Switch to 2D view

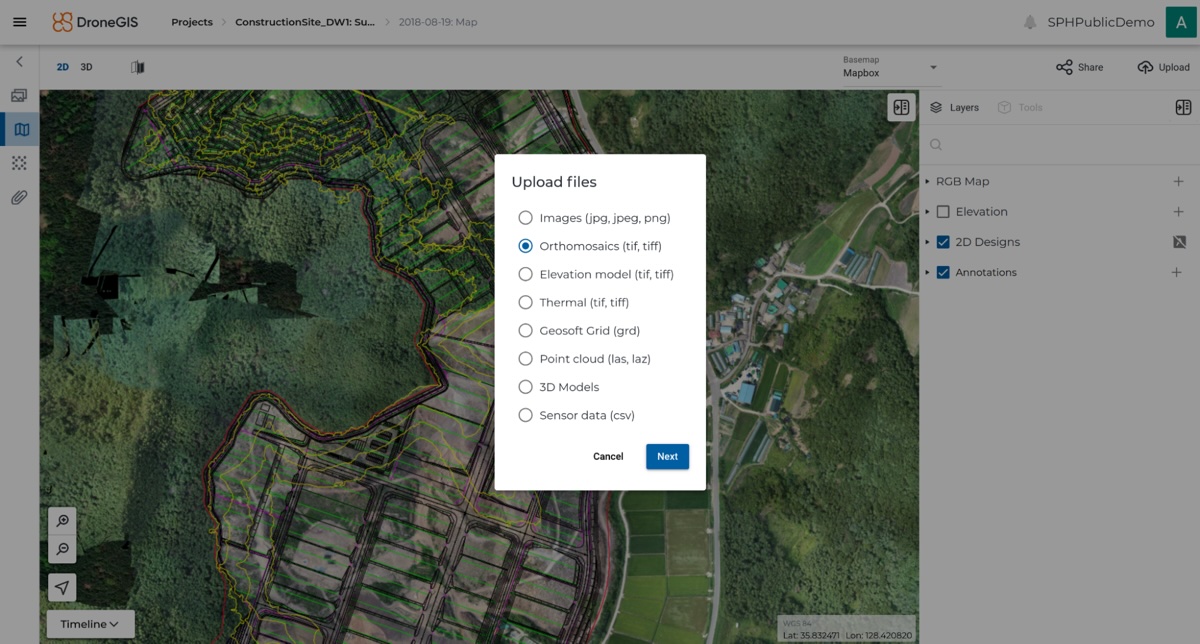[62, 67]
